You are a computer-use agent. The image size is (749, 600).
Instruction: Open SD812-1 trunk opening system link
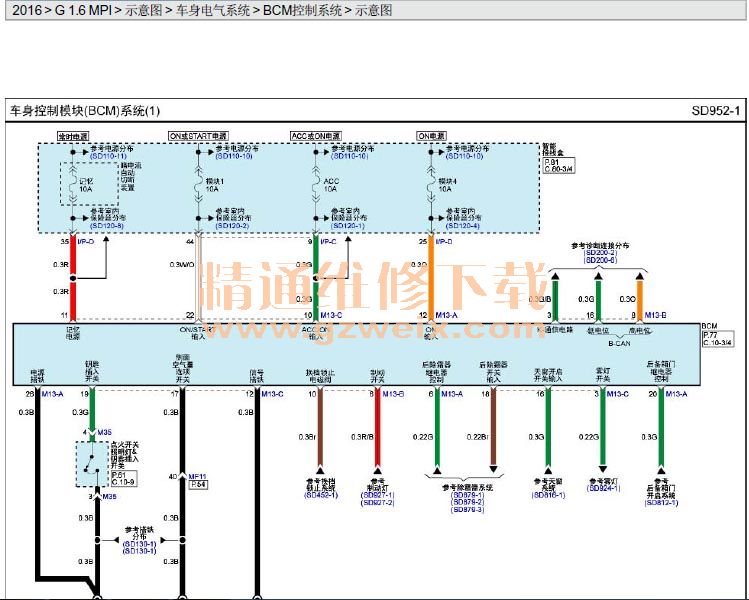coord(661,503)
